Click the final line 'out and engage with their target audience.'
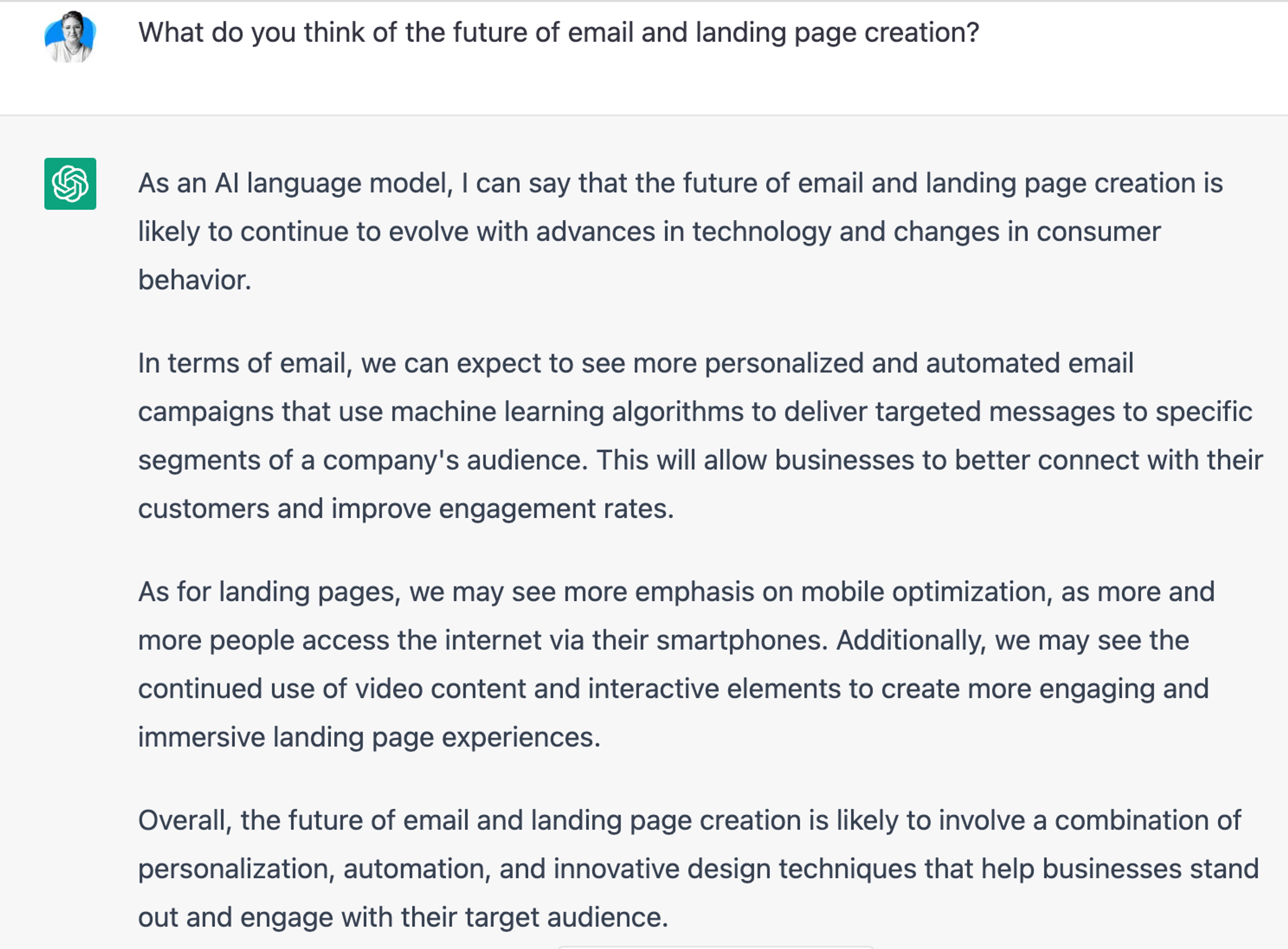1288x949 pixels. point(402,917)
